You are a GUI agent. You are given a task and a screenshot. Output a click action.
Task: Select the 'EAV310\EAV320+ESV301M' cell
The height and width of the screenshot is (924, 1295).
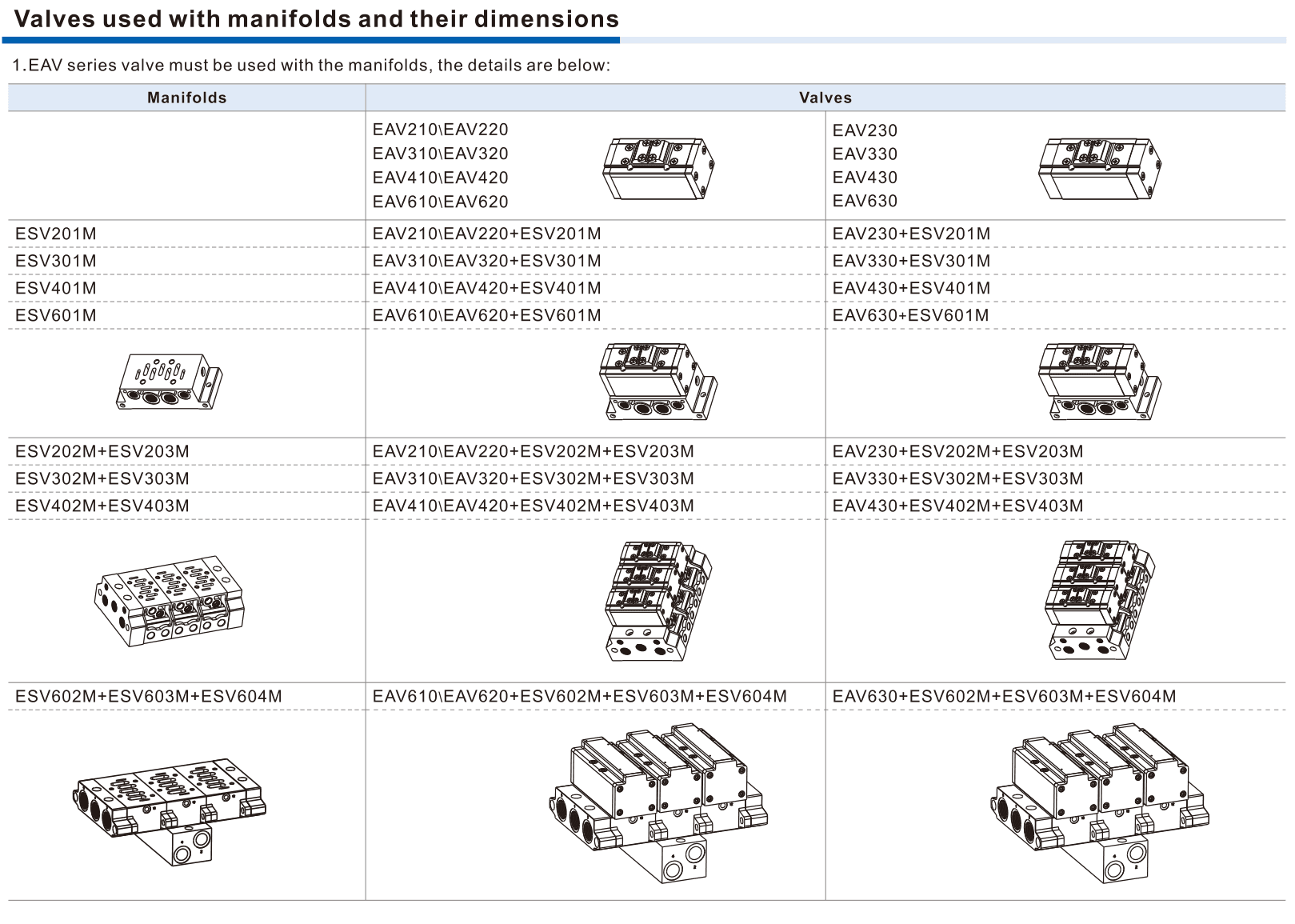pyautogui.click(x=596, y=261)
